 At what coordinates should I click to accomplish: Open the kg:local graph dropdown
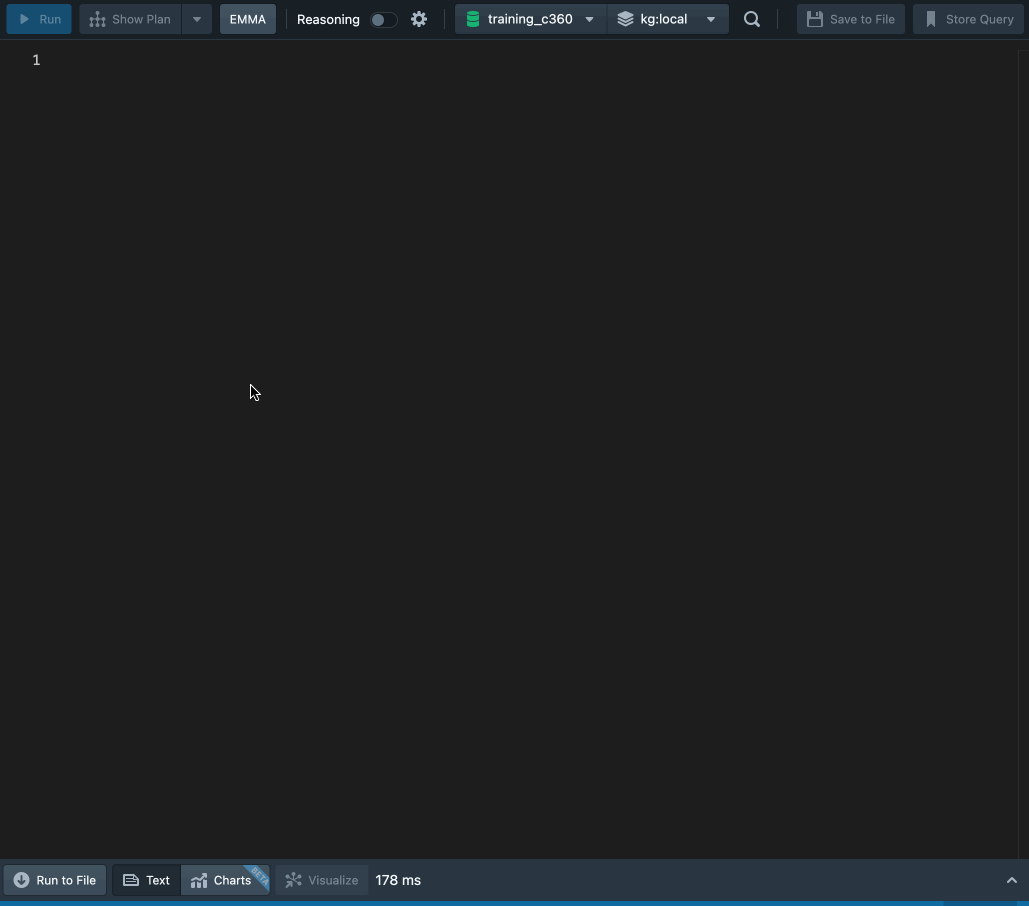pos(710,19)
